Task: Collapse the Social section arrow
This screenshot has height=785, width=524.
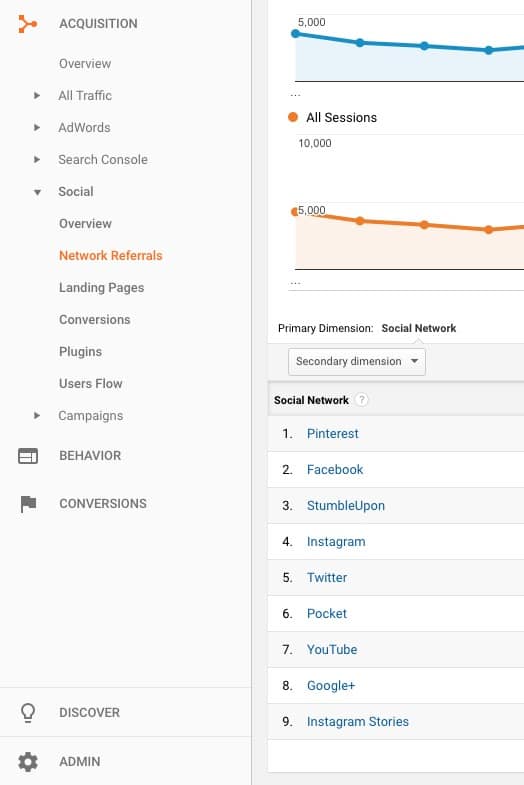Action: tap(37, 192)
